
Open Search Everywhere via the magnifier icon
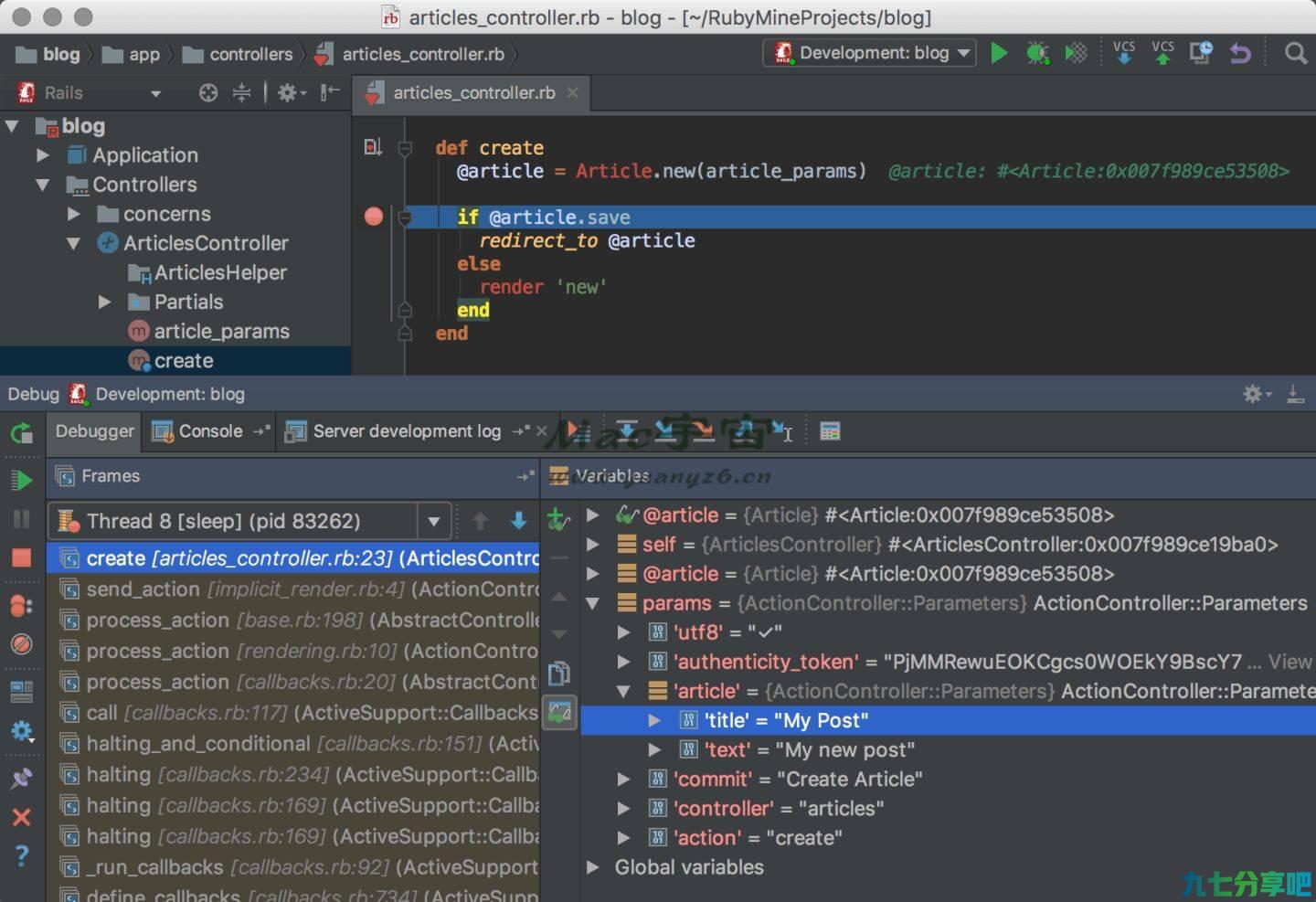click(1295, 53)
